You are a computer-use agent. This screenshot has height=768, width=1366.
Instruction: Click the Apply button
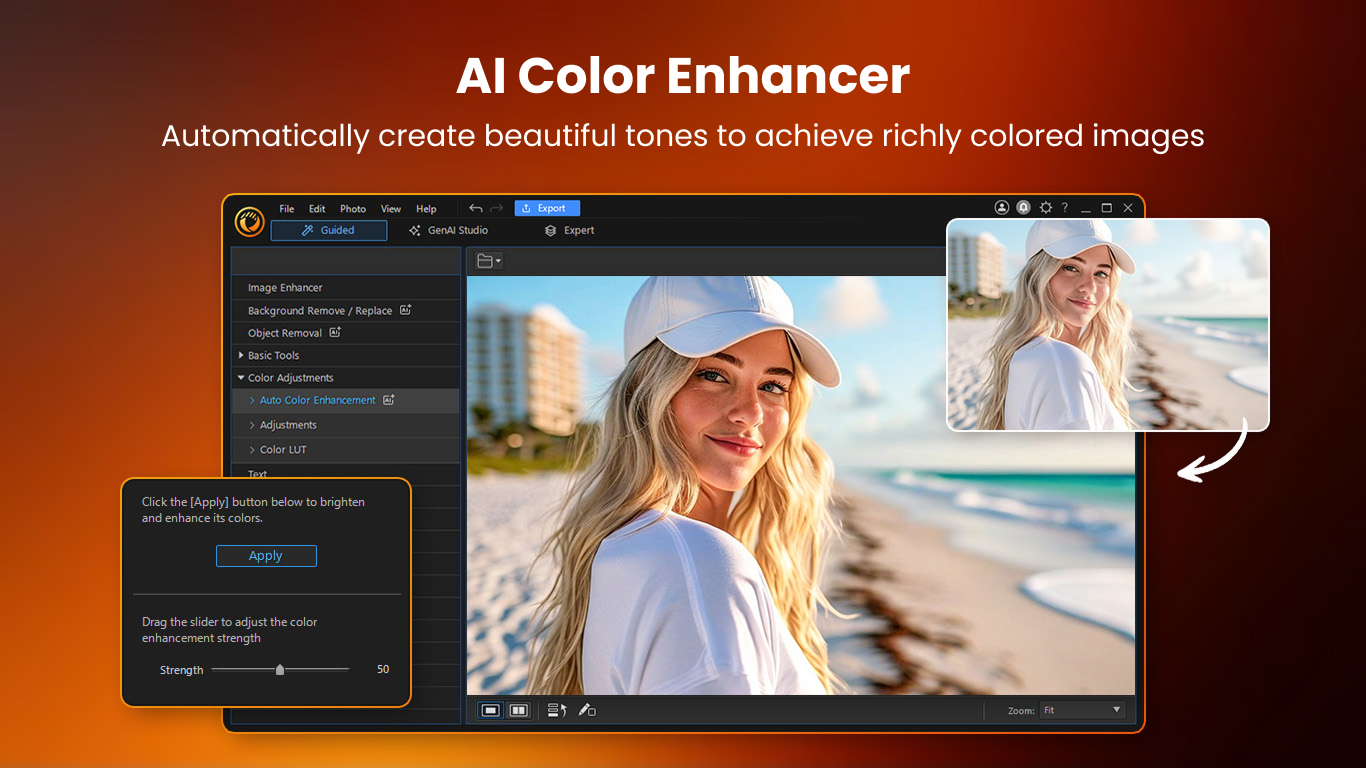266,556
